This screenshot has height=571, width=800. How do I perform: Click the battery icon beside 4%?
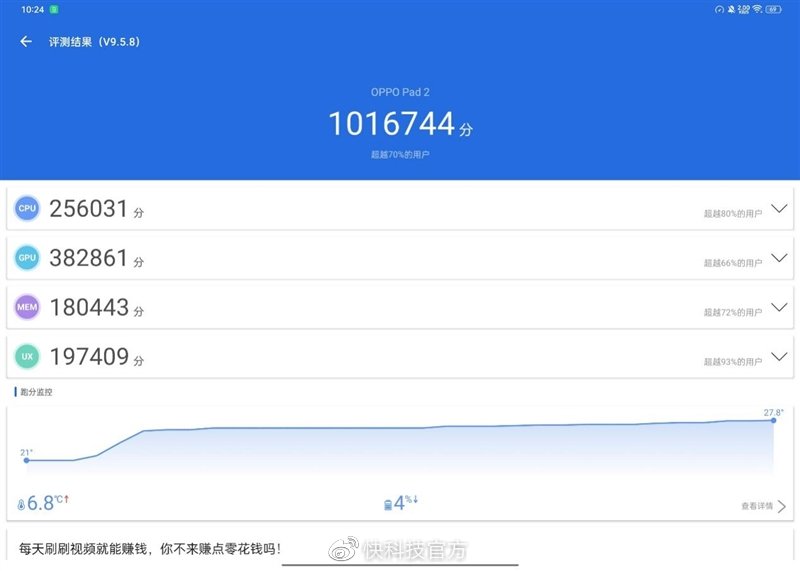388,505
